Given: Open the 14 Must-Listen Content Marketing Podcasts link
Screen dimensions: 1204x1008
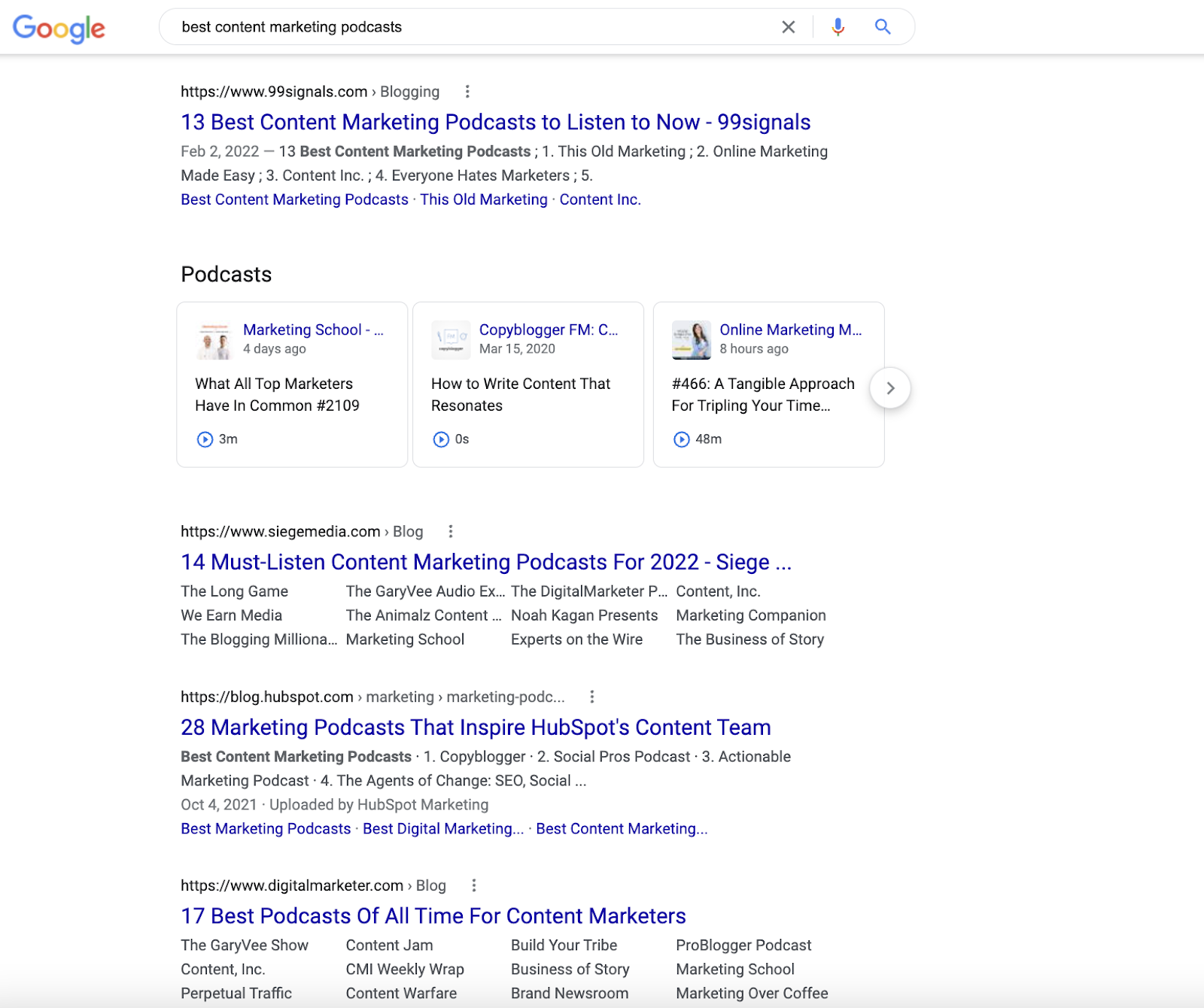Looking at the screenshot, I should [x=485, y=562].
